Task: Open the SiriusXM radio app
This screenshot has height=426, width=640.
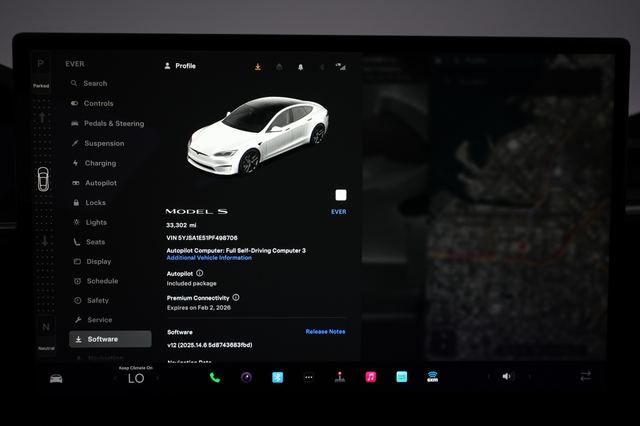Action: 433,377
